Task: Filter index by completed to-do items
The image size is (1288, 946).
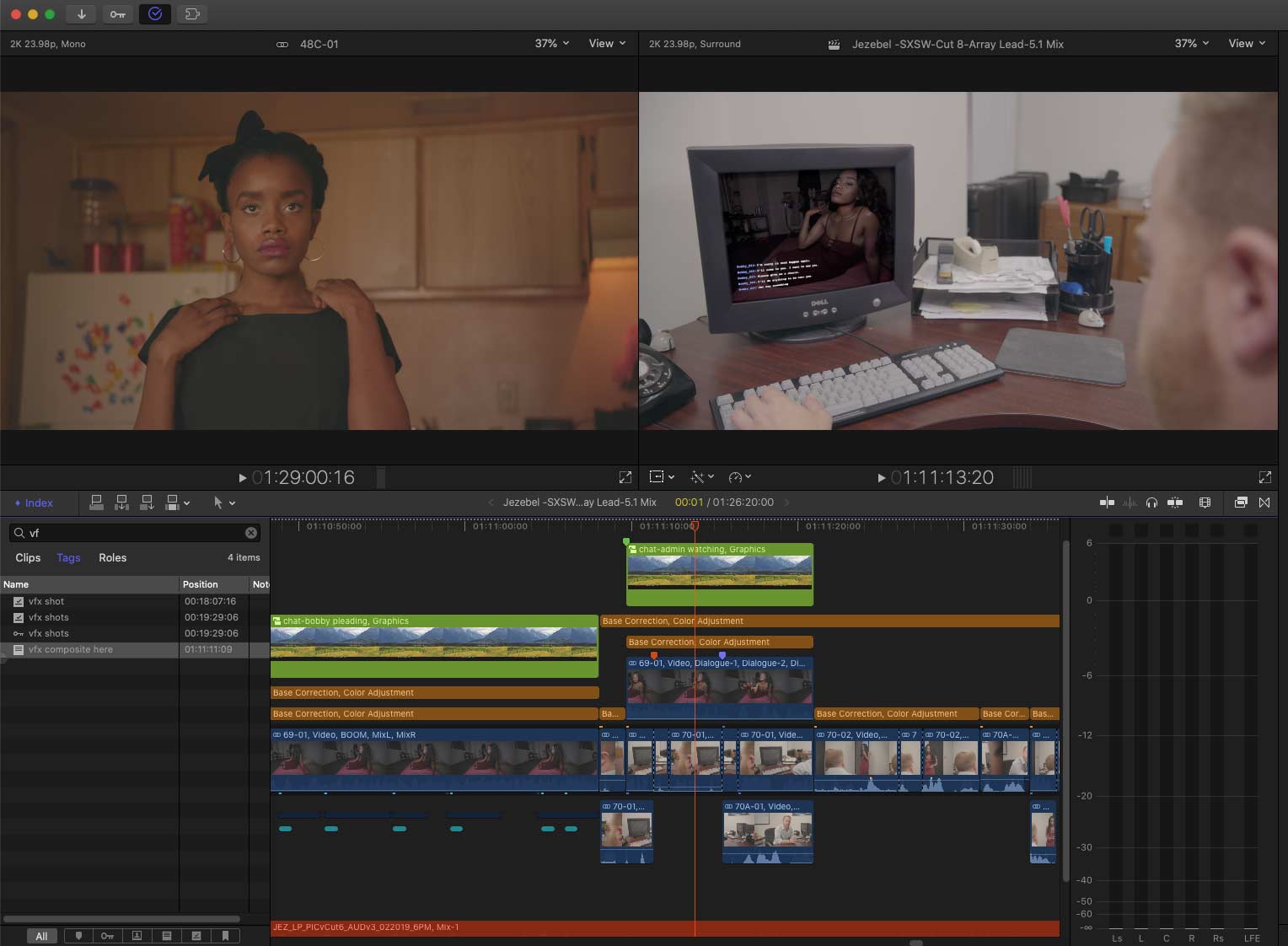Action: (196, 936)
